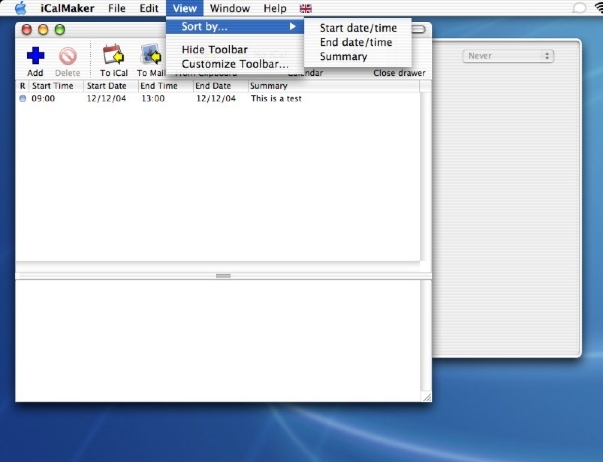Click the blue dot in event row

click(x=23, y=98)
